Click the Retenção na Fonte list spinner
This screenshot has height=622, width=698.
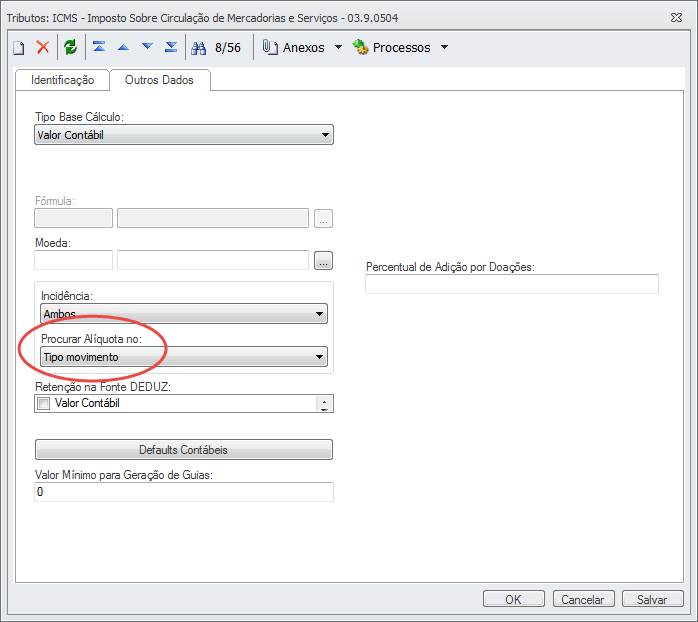click(324, 404)
